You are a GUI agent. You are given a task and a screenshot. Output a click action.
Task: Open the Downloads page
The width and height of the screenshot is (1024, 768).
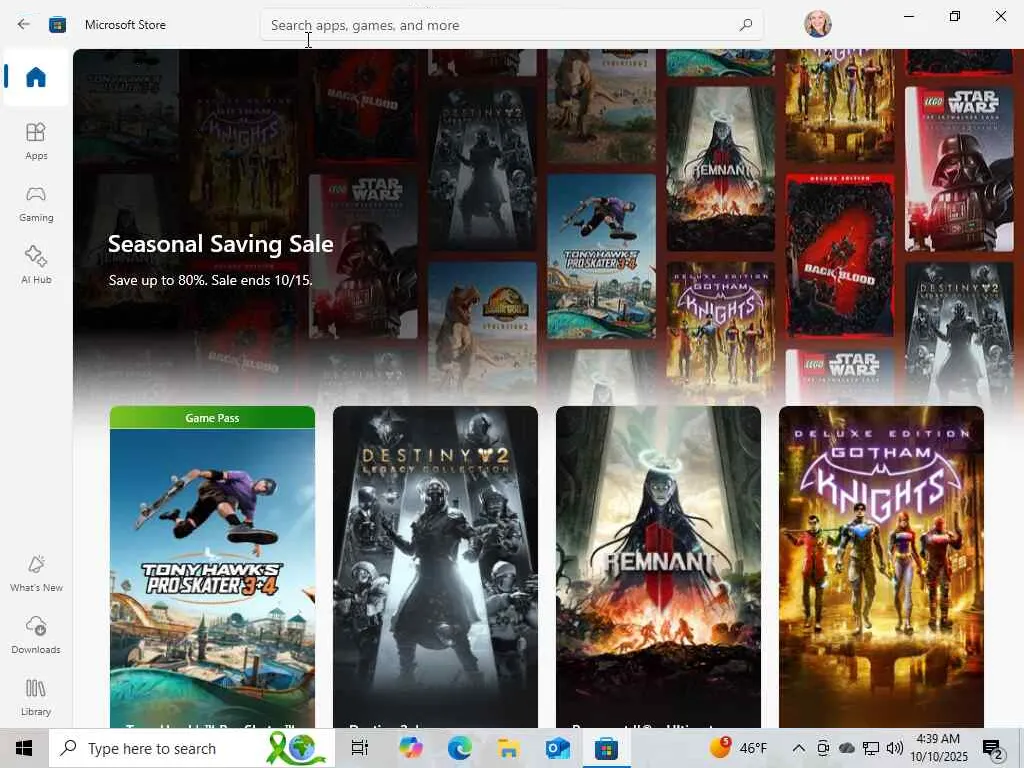(36, 635)
